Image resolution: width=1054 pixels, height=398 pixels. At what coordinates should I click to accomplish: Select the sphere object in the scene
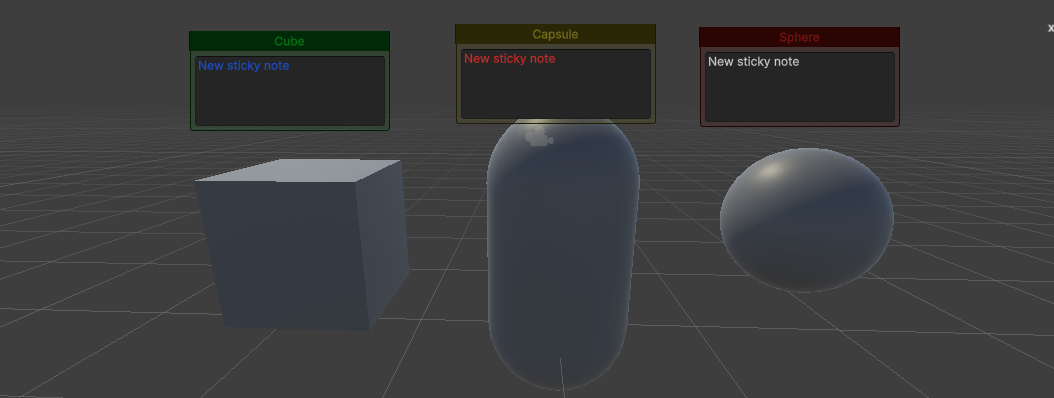(807, 221)
